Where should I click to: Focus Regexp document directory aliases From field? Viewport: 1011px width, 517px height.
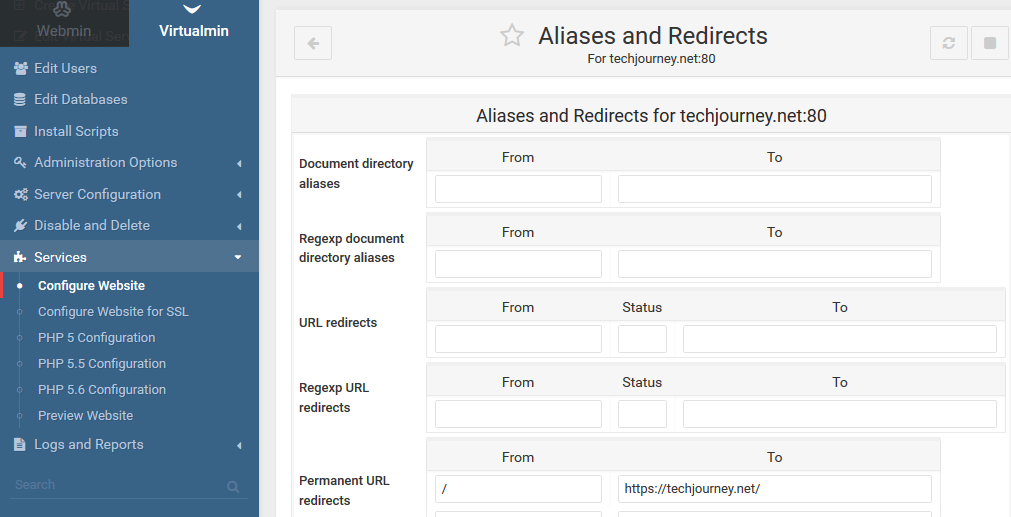pyautogui.click(x=518, y=264)
